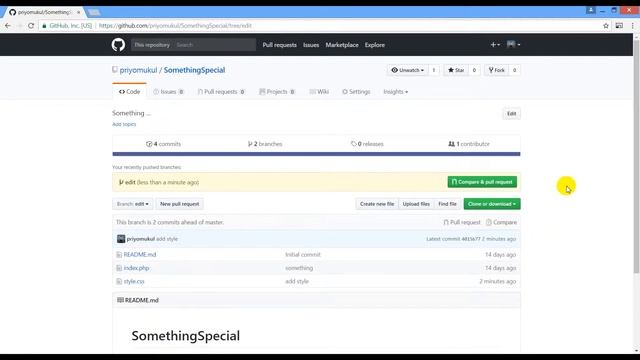Click the Fork count number
The width and height of the screenshot is (640, 360).
point(514,70)
